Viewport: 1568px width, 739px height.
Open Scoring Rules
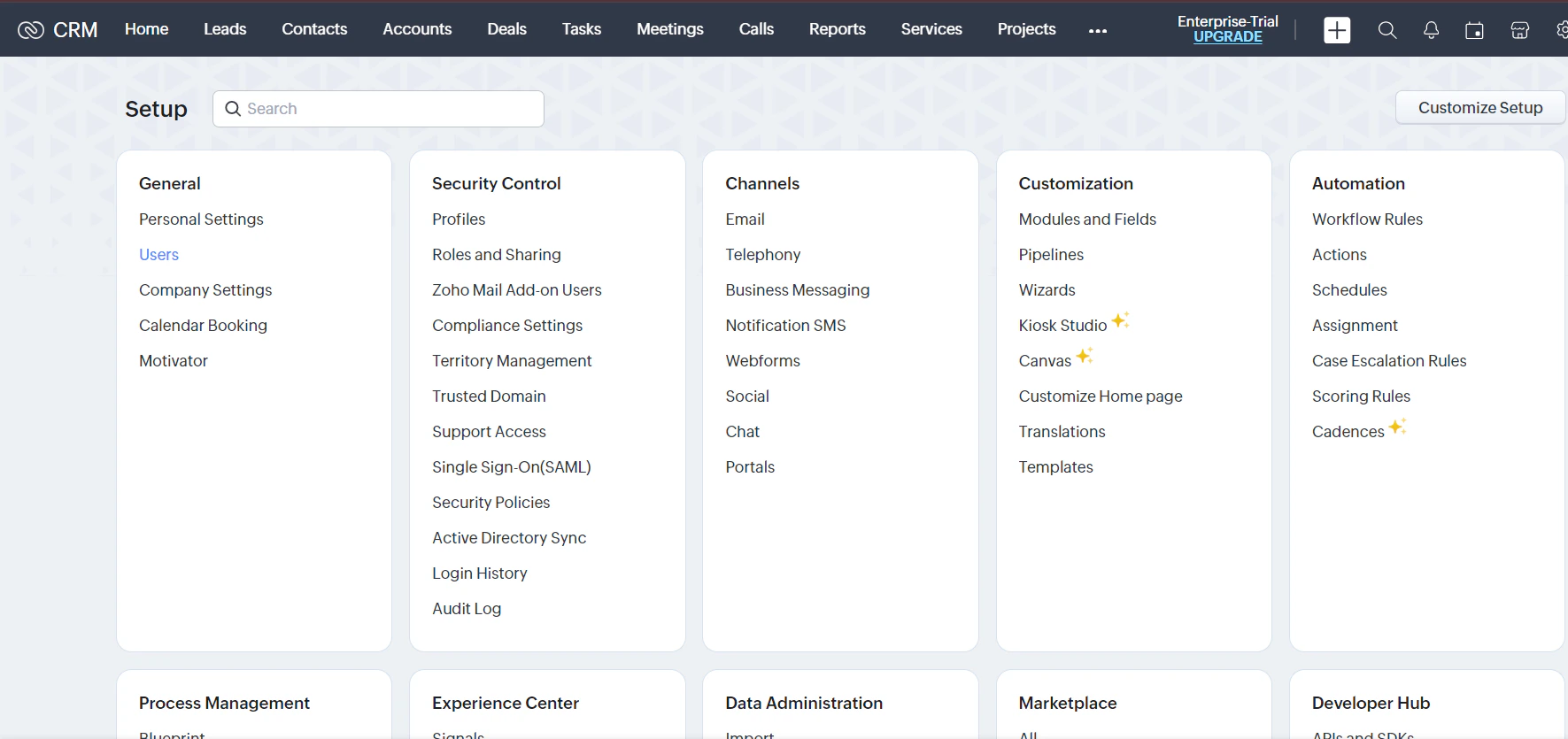click(1361, 396)
